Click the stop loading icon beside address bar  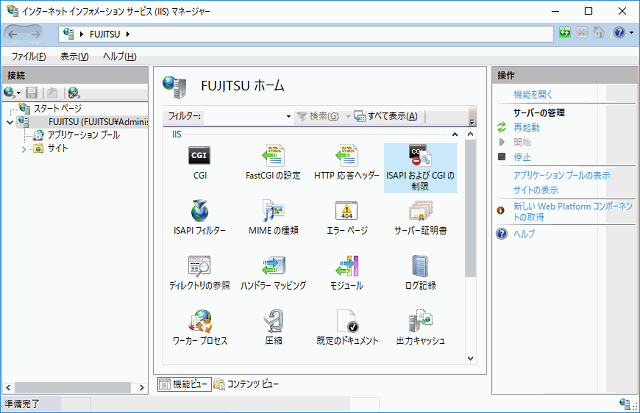(x=582, y=33)
